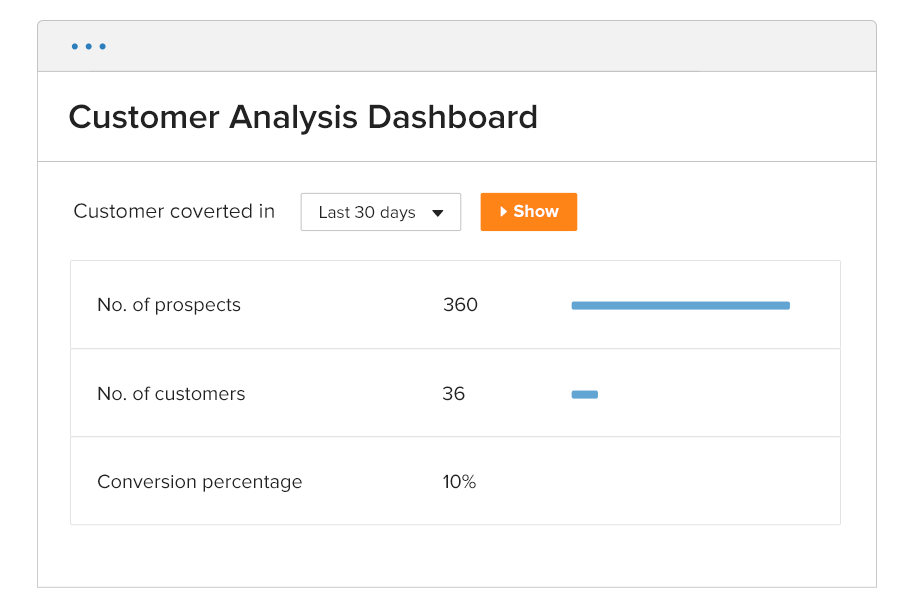Click empty area right of the 10% value
The height and width of the screenshot is (600, 913).
680,482
